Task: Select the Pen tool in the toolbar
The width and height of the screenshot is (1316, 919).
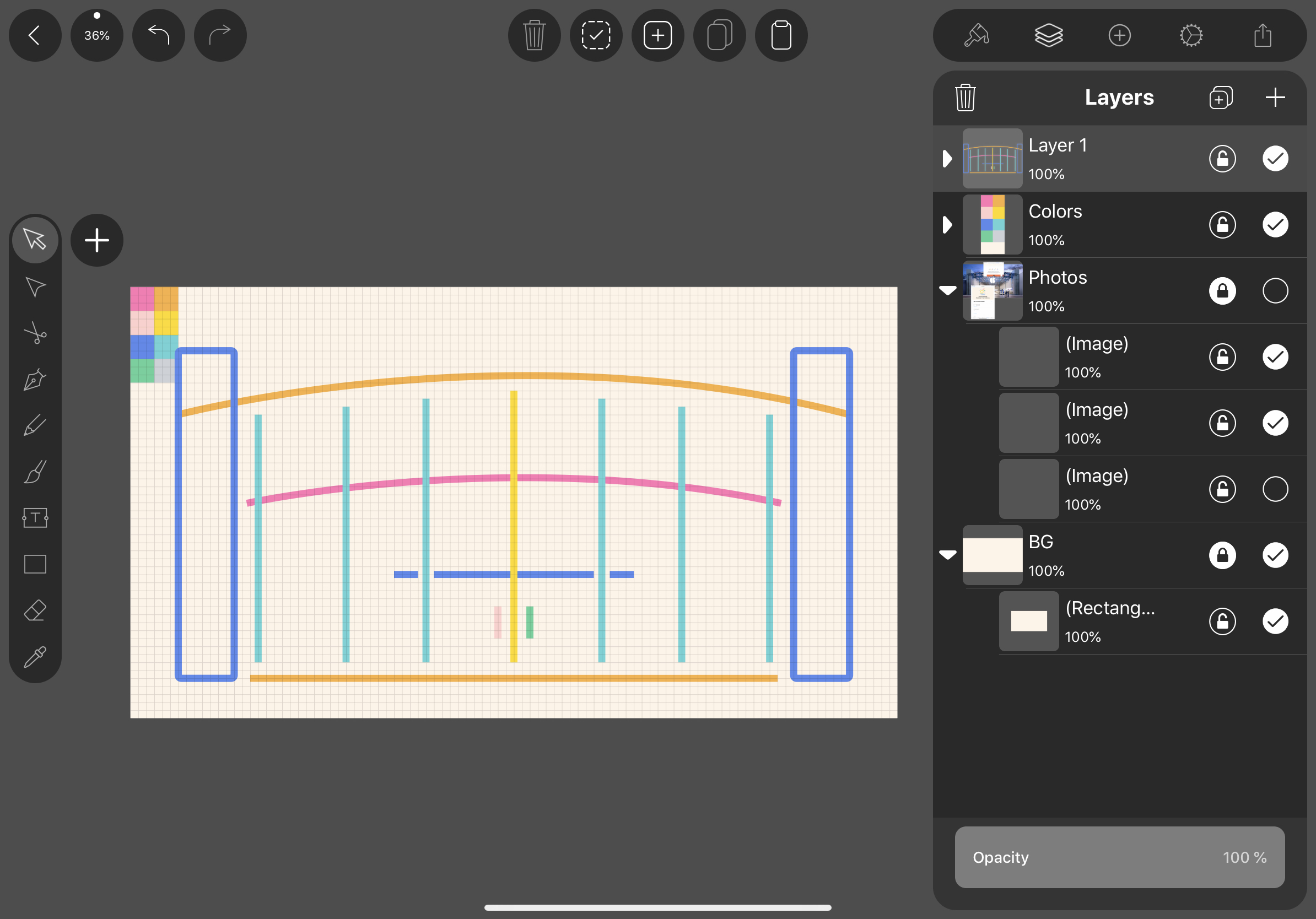Action: pyautogui.click(x=35, y=379)
